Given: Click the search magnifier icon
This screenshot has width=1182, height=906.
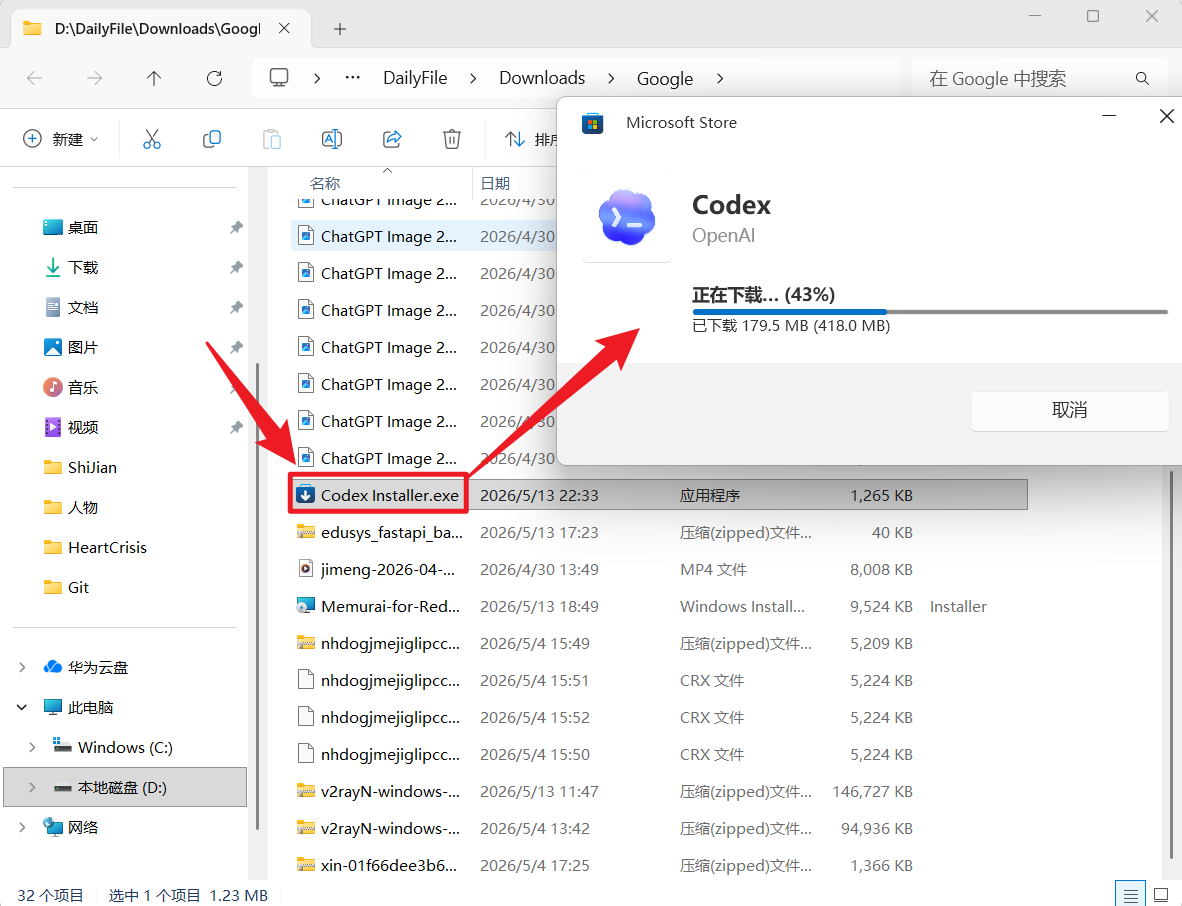Looking at the screenshot, I should [x=1142, y=78].
